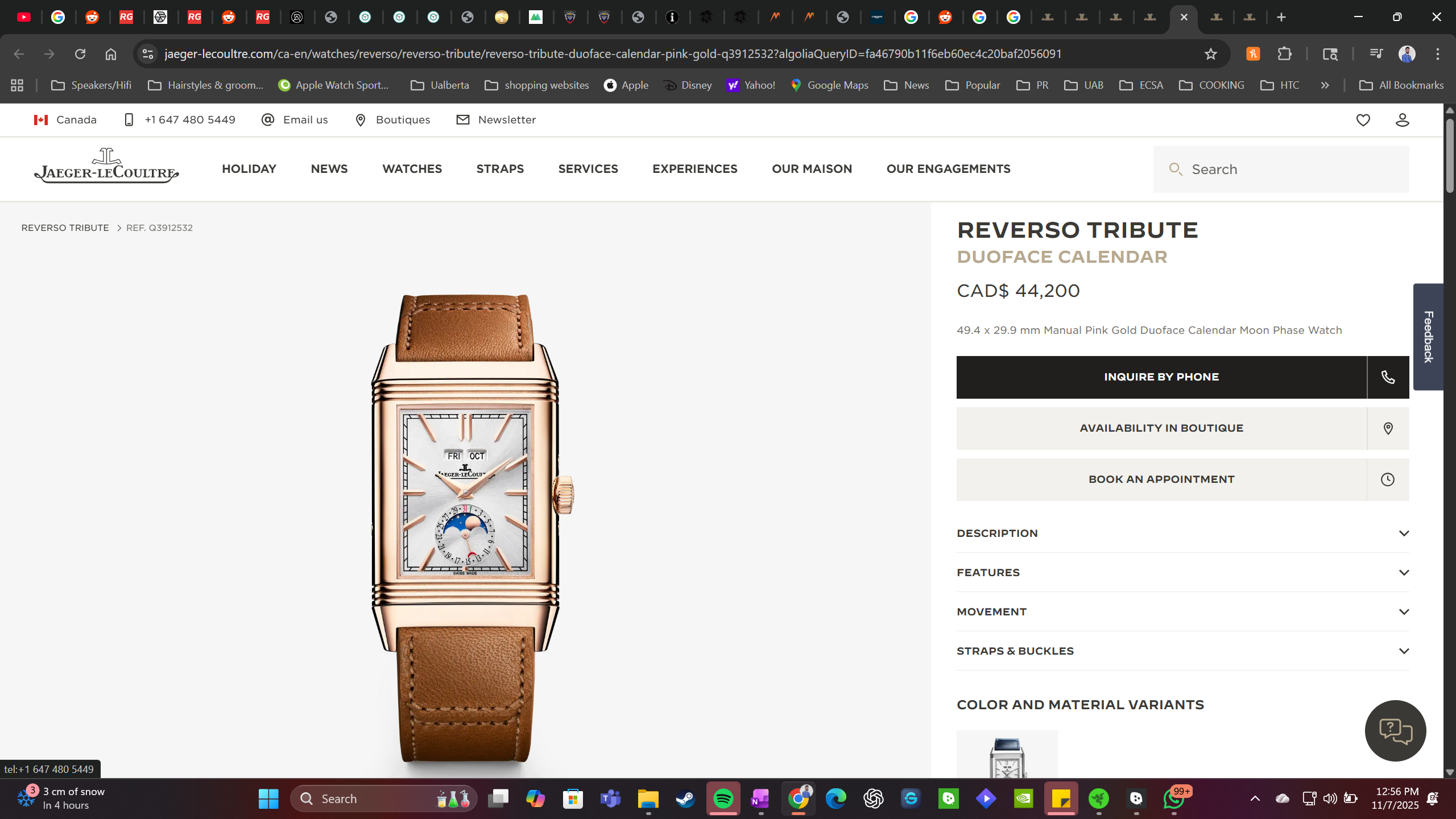
Task: Click the Book an Appointment button
Action: tap(1161, 479)
